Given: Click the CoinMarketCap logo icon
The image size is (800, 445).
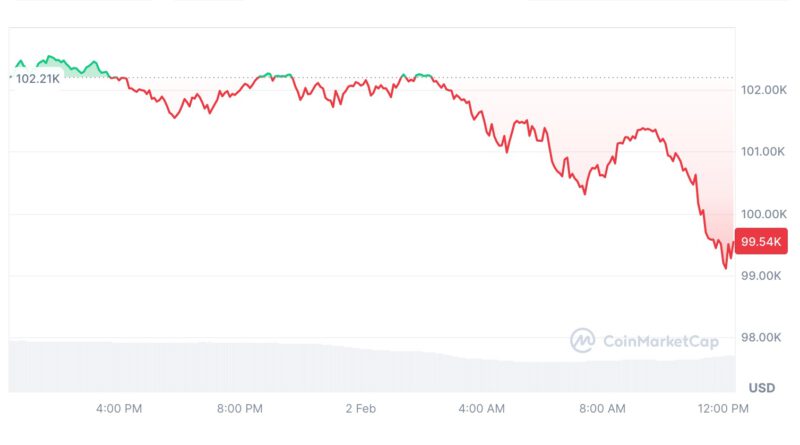Looking at the screenshot, I should click(x=582, y=341).
